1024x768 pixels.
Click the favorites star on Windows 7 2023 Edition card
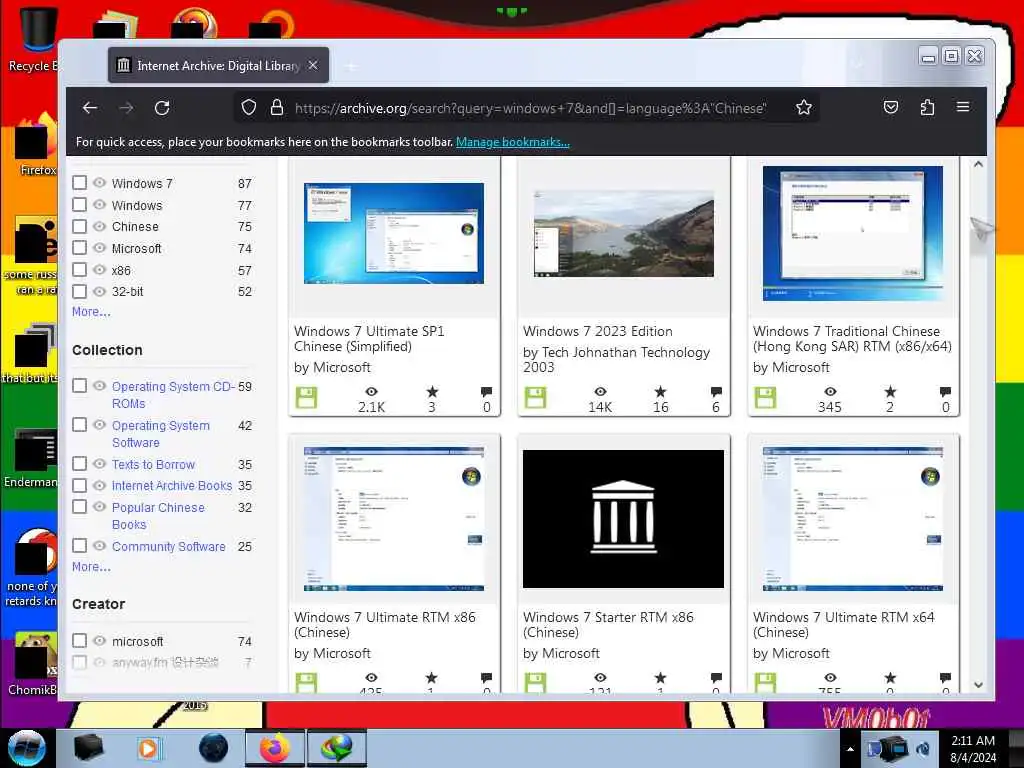click(660, 392)
